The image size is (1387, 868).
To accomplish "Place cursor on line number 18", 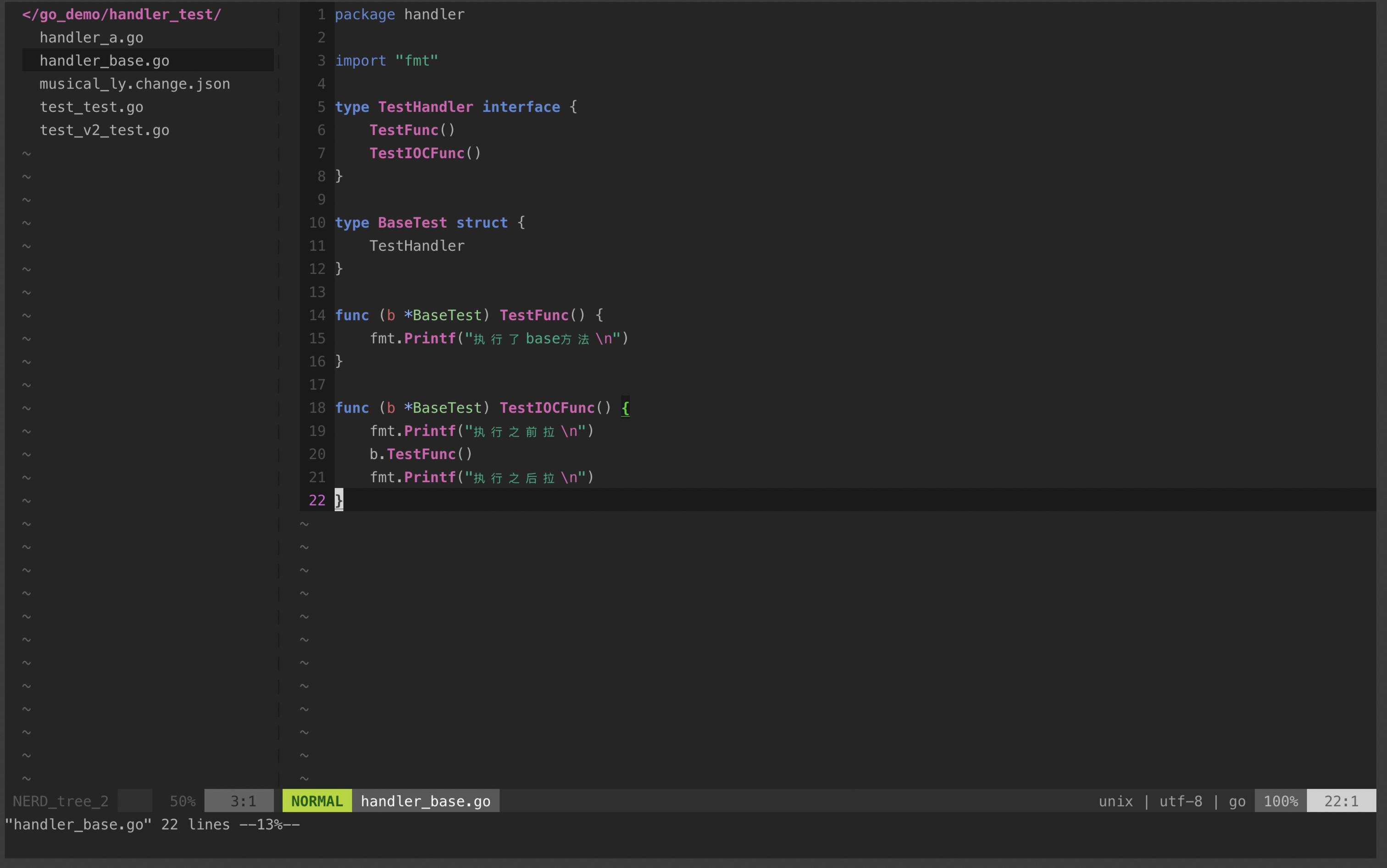I will 317,408.
